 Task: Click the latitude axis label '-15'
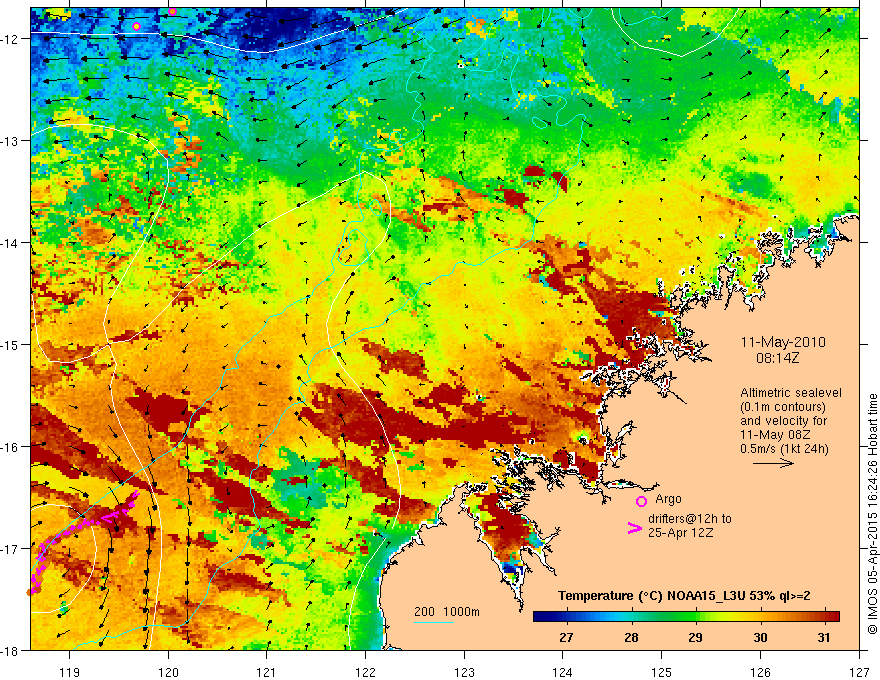(x=11, y=344)
